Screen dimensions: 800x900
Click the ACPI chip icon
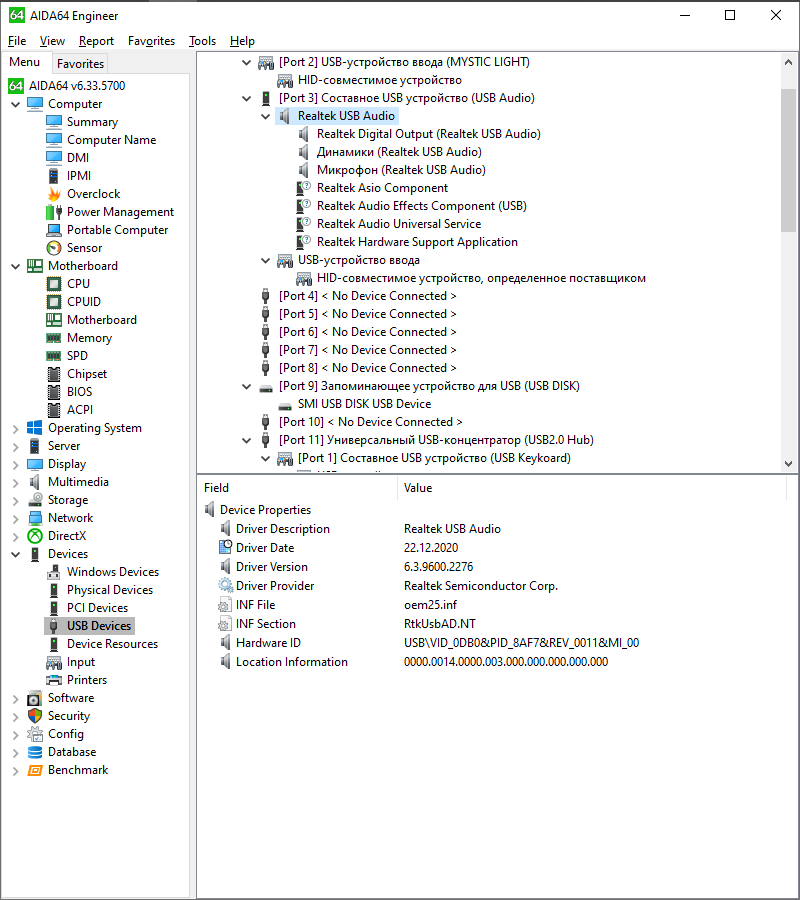coord(54,410)
